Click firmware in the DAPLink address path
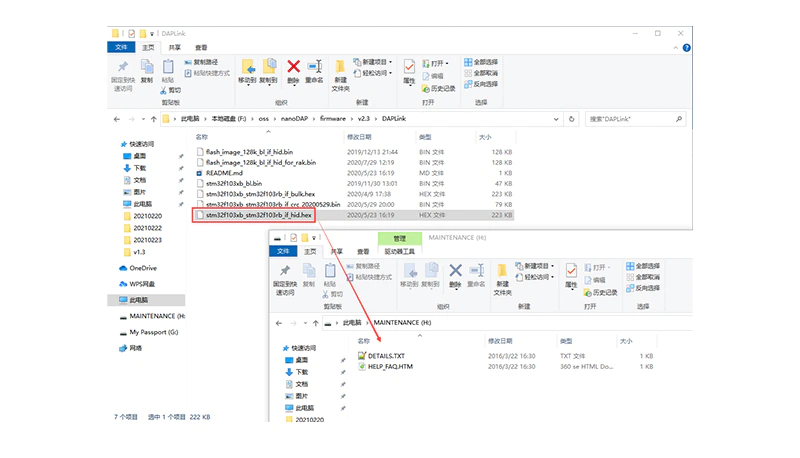Image resolution: width=800 pixels, height=458 pixels. (x=333, y=119)
